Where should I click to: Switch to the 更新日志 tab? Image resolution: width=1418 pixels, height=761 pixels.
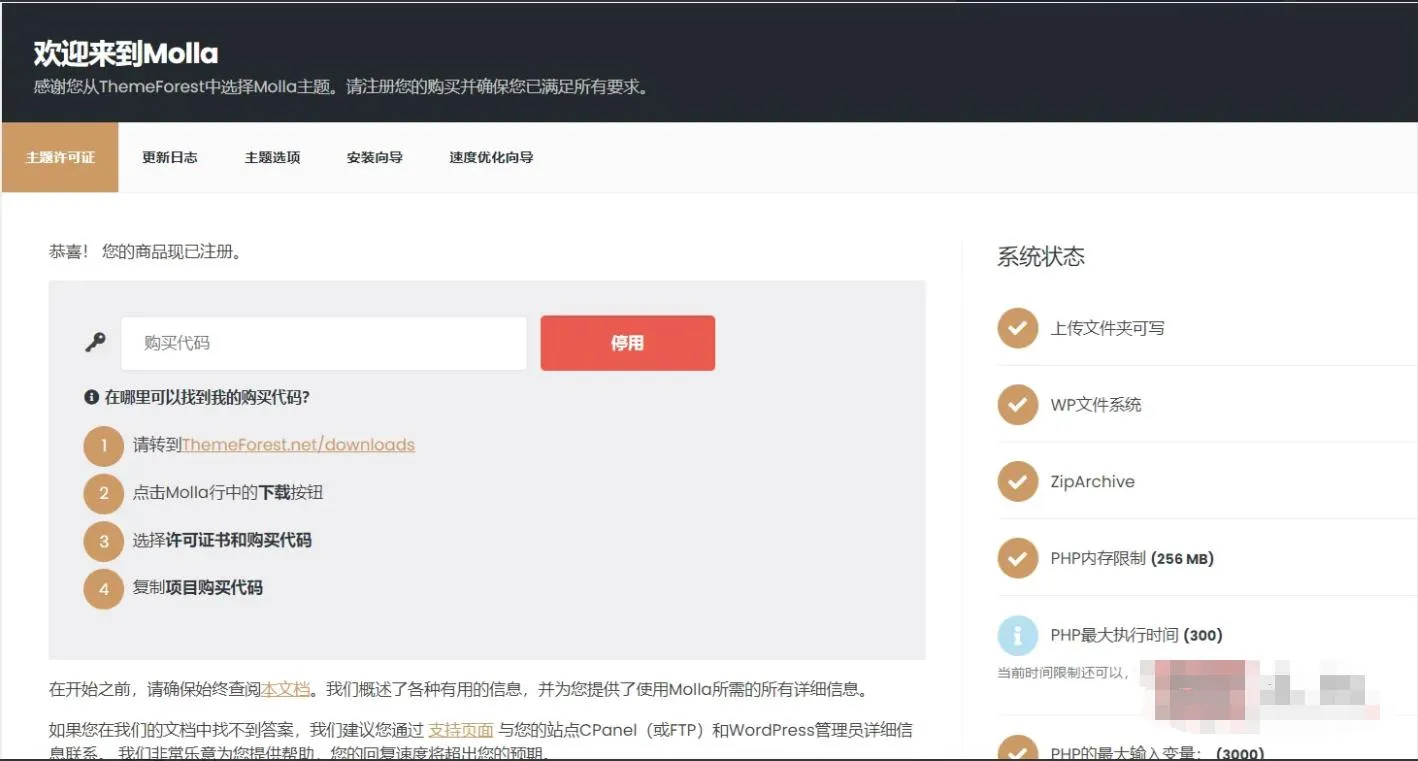[169, 157]
